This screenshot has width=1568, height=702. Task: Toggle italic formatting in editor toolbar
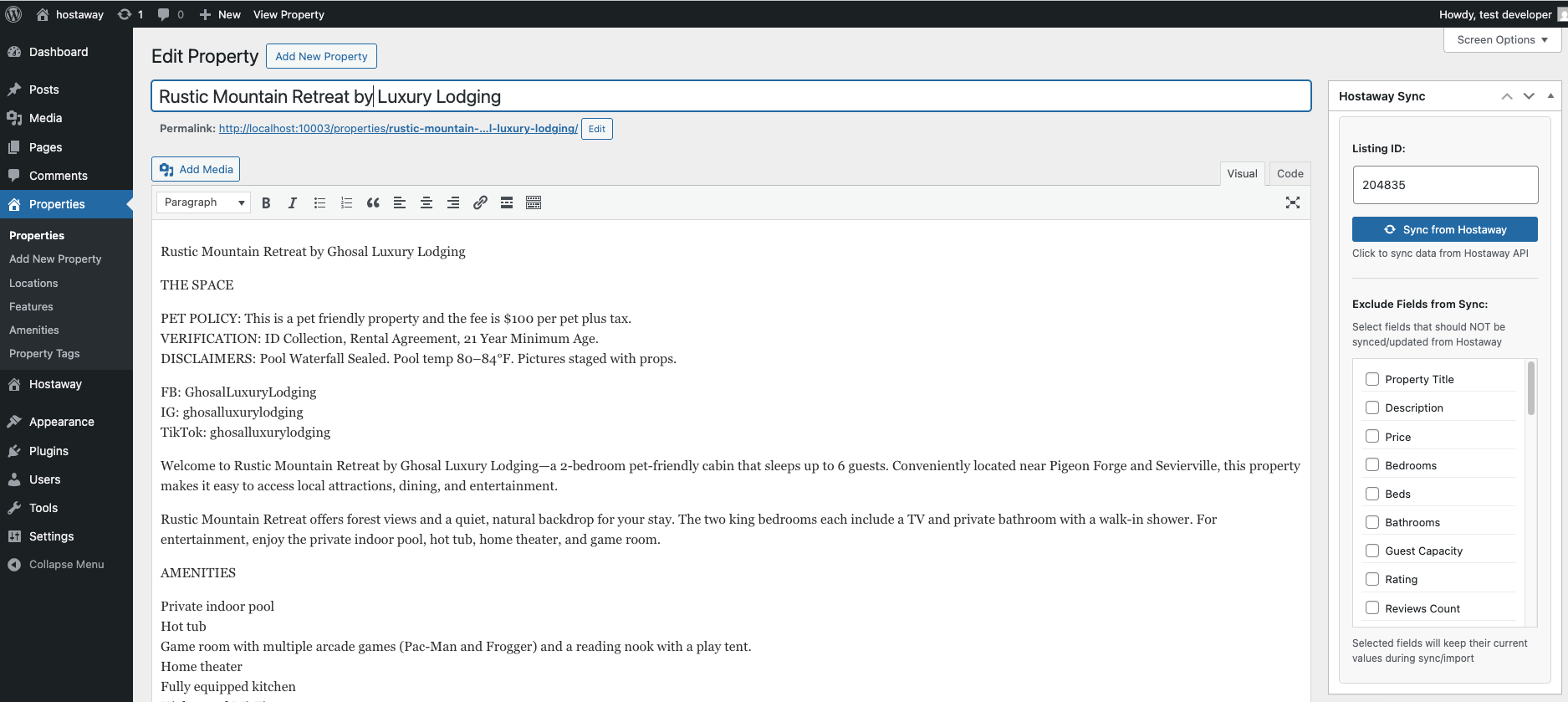pyautogui.click(x=293, y=202)
